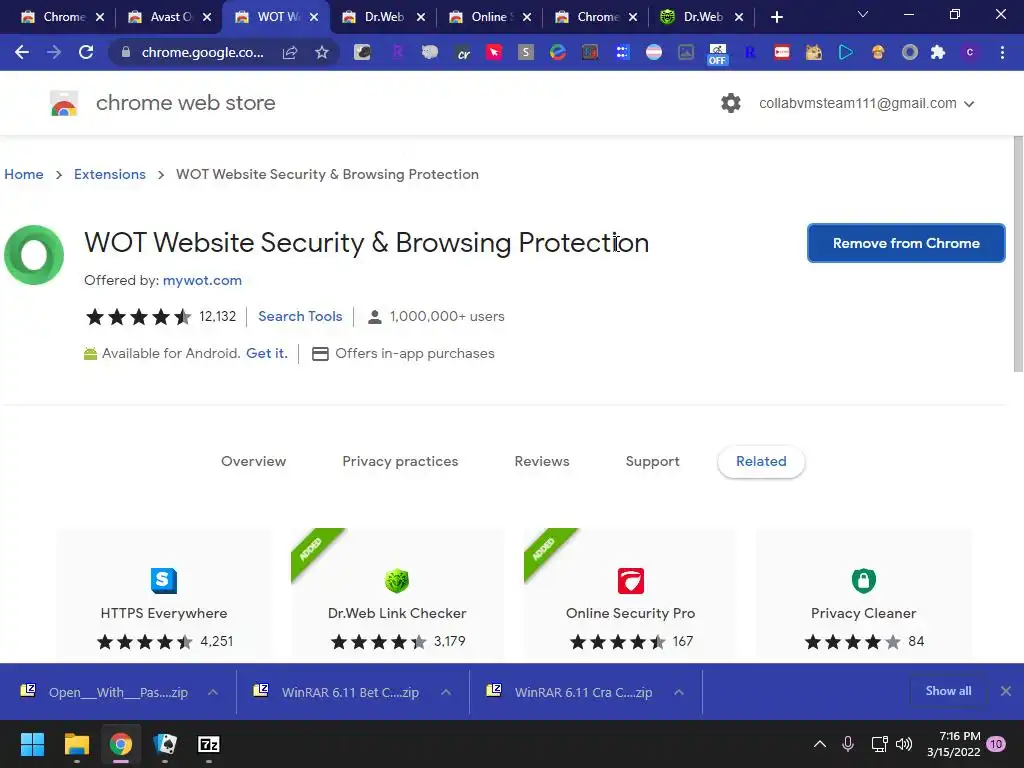
Task: Open the notification center badge showing 10
Action: click(x=996, y=744)
